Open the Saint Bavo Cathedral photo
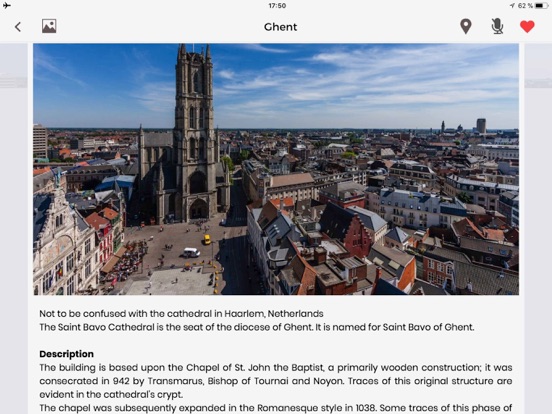The width and height of the screenshot is (552, 414). pos(276,169)
